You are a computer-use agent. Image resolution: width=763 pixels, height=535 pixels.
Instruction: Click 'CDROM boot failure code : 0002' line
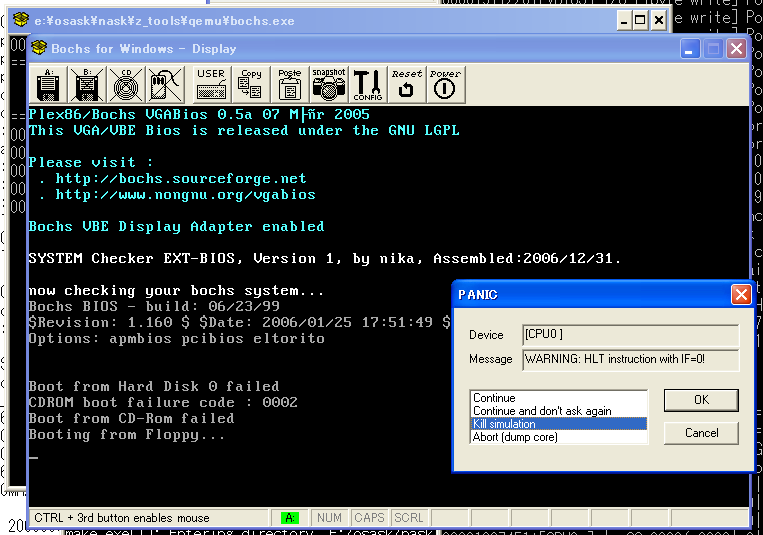[163, 402]
